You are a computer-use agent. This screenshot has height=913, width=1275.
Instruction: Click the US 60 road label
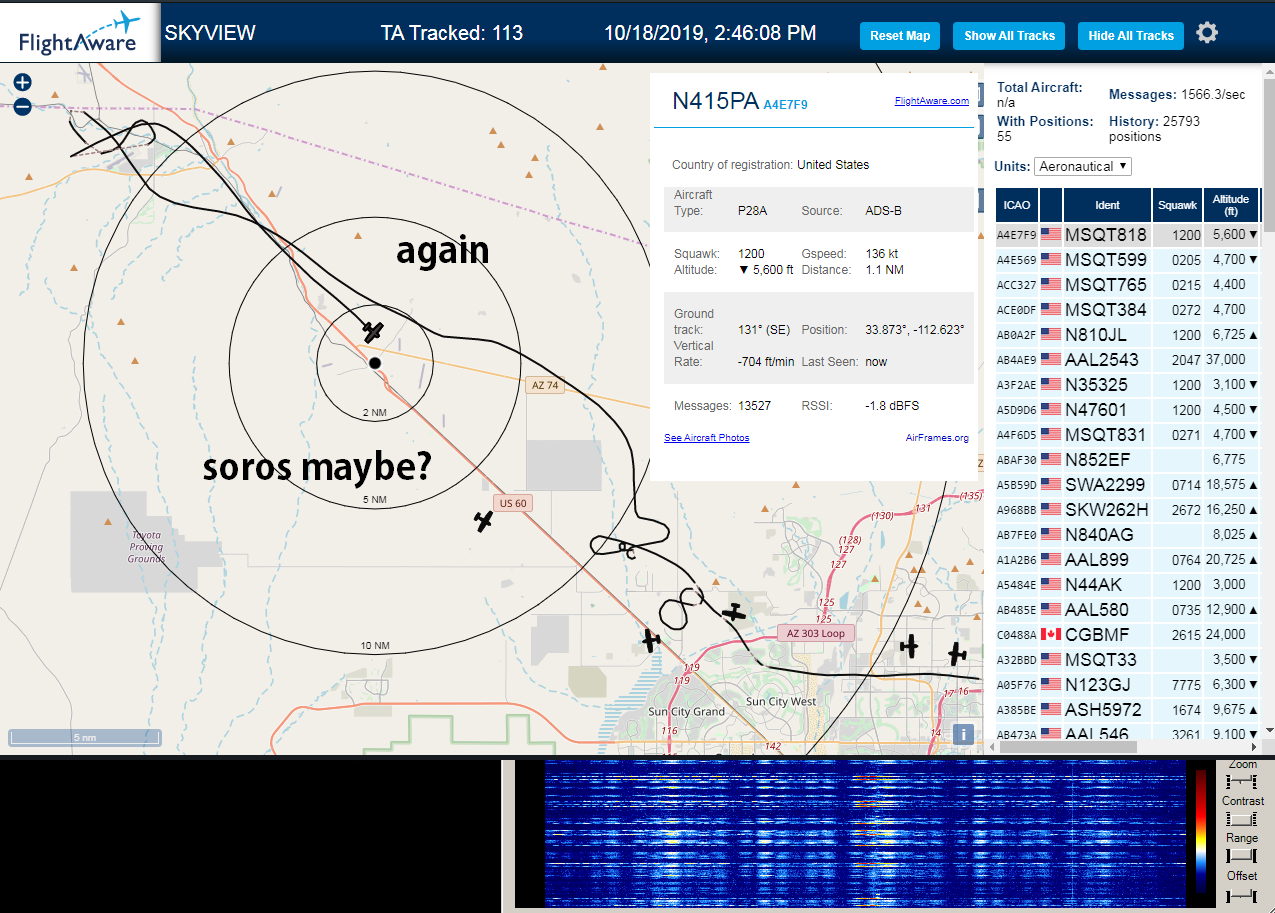click(x=513, y=503)
